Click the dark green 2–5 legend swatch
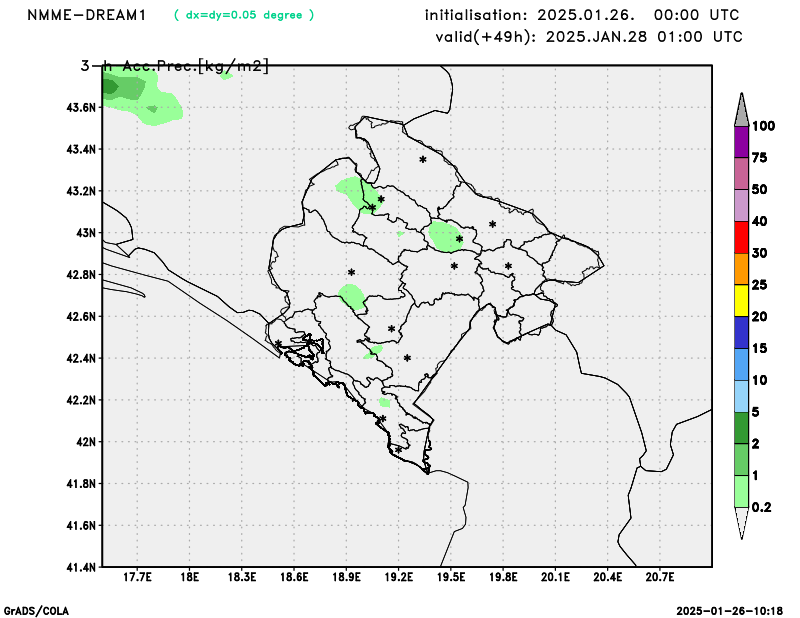 click(741, 428)
